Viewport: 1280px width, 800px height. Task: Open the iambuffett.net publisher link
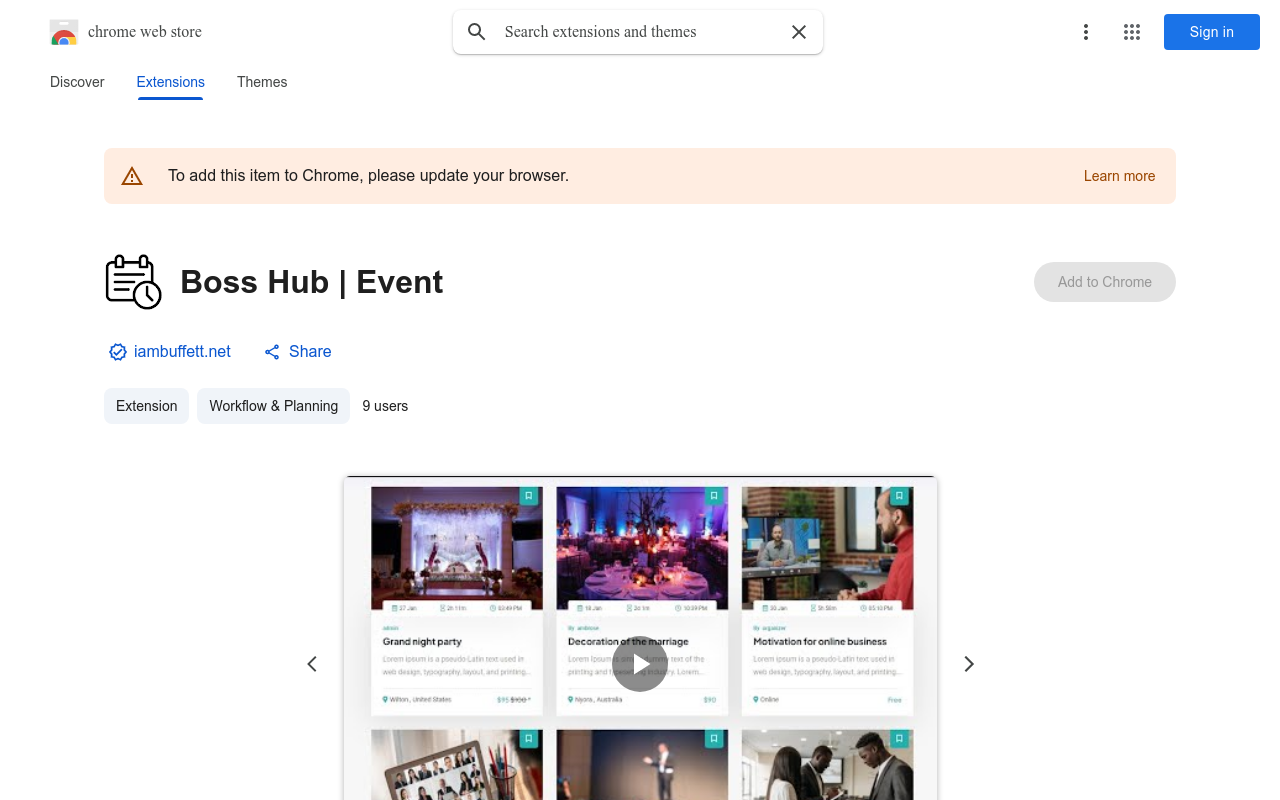[182, 352]
